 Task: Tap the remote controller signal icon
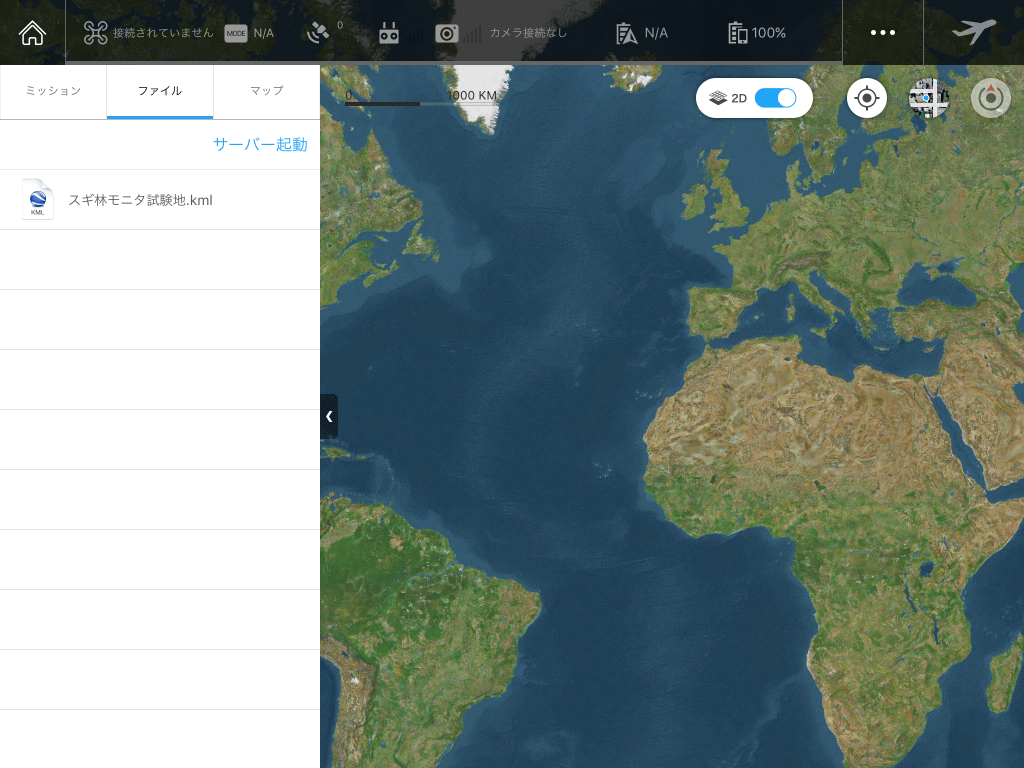(x=389, y=33)
